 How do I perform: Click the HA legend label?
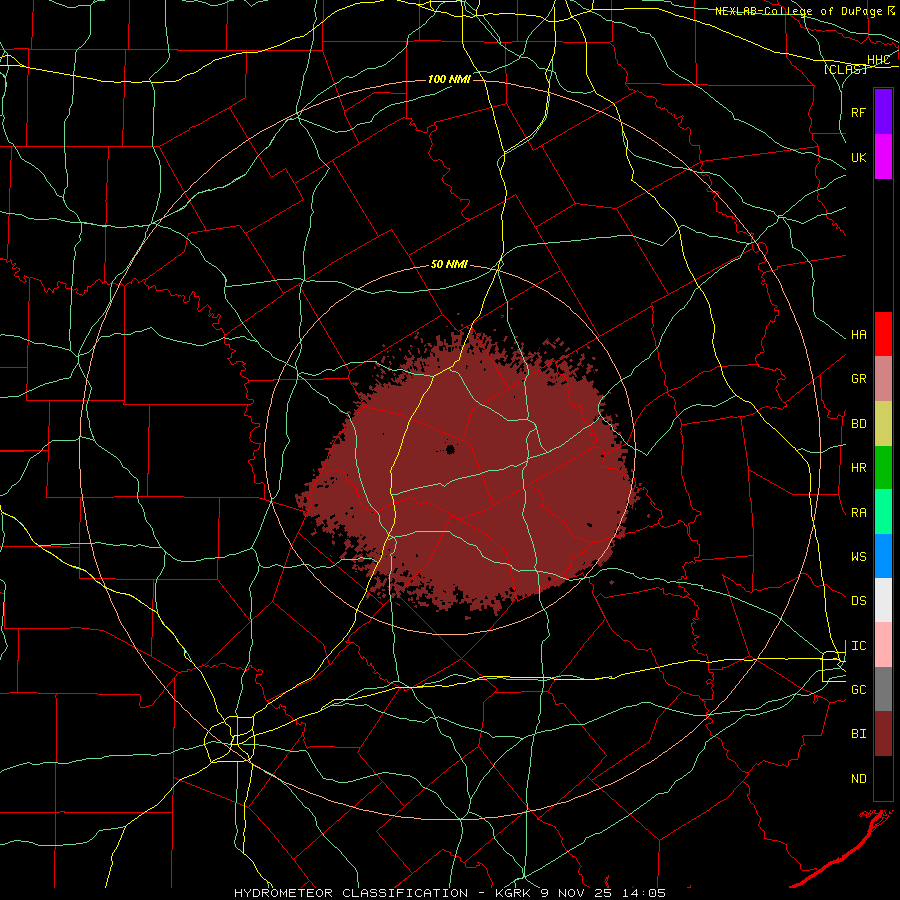tap(858, 334)
